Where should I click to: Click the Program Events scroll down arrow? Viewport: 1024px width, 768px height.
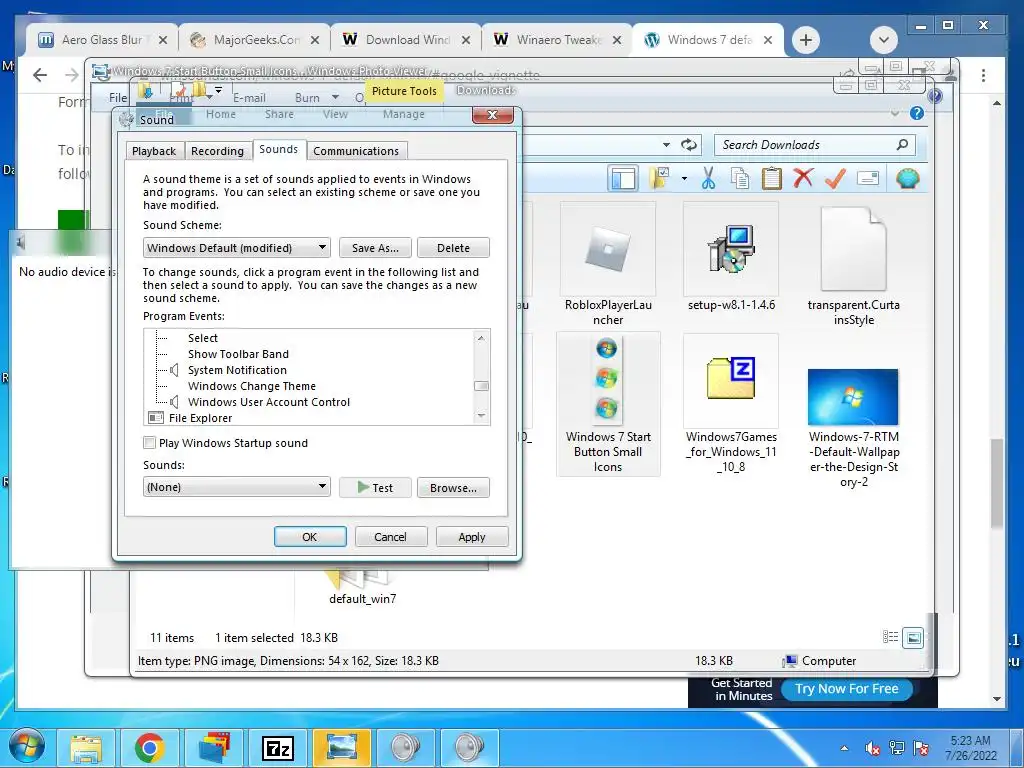tap(481, 416)
